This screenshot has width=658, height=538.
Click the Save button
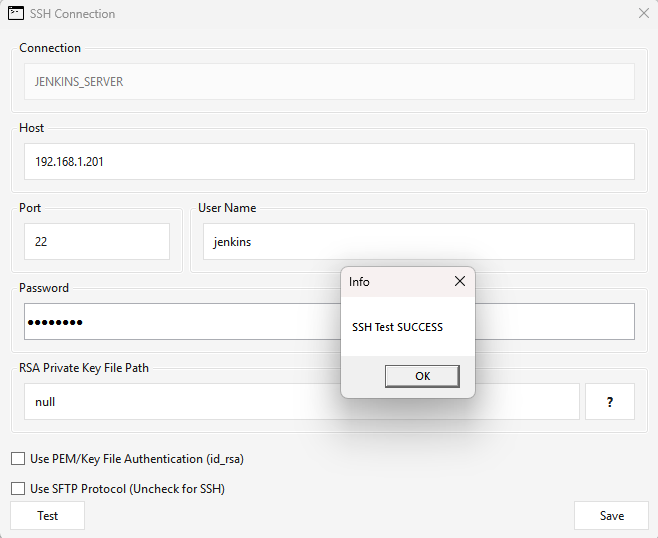click(611, 515)
